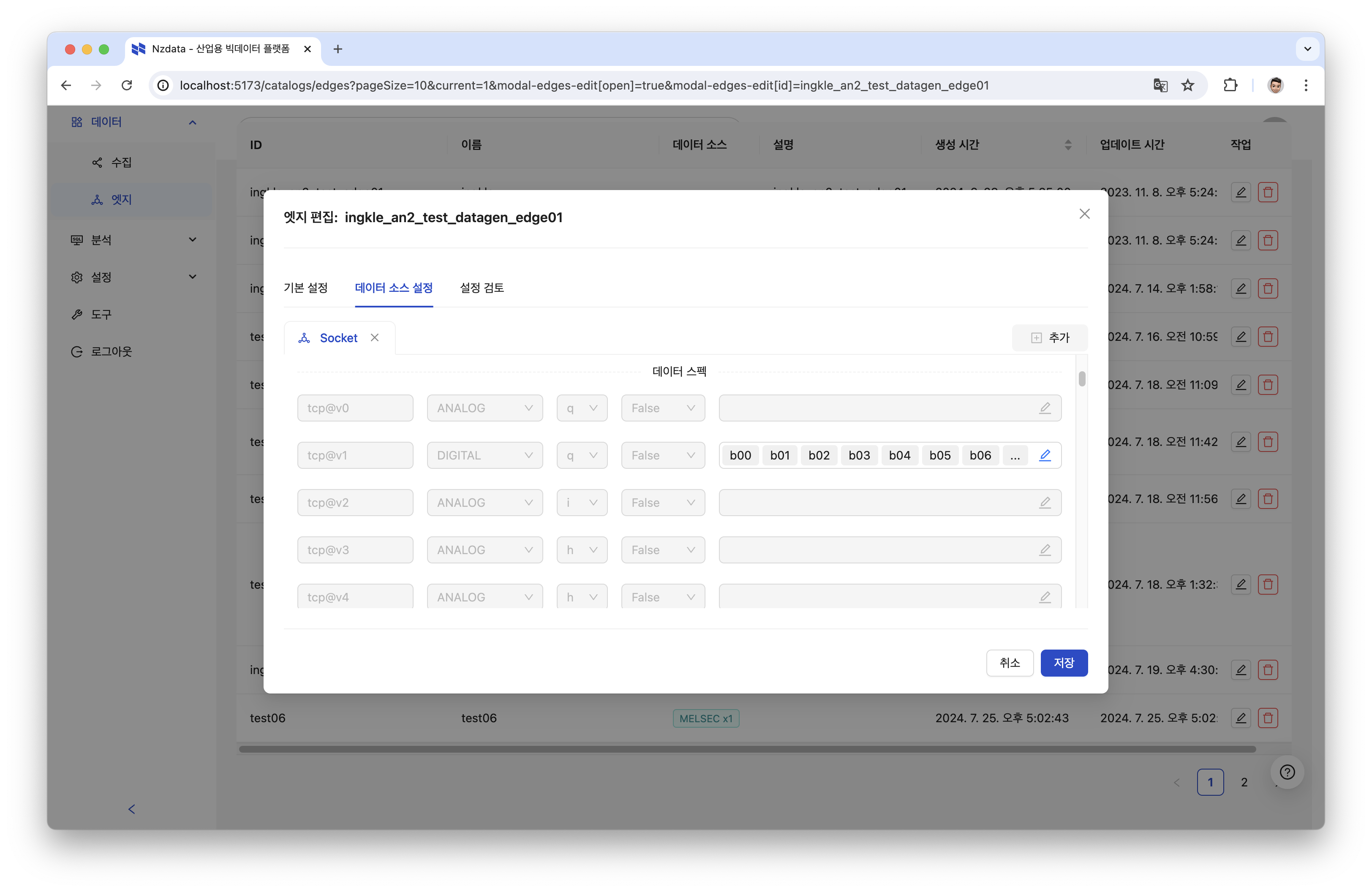Viewport: 1372px width, 892px height.
Task: Click the Chrome translate page icon
Action: click(1160, 85)
